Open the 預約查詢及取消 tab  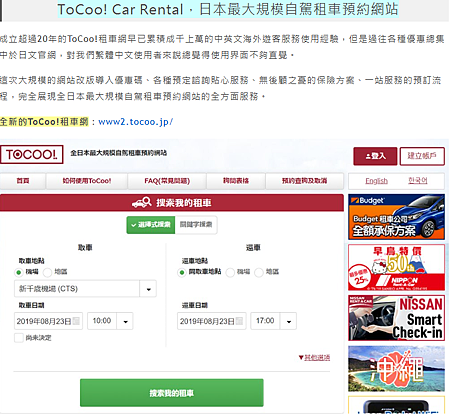304,181
